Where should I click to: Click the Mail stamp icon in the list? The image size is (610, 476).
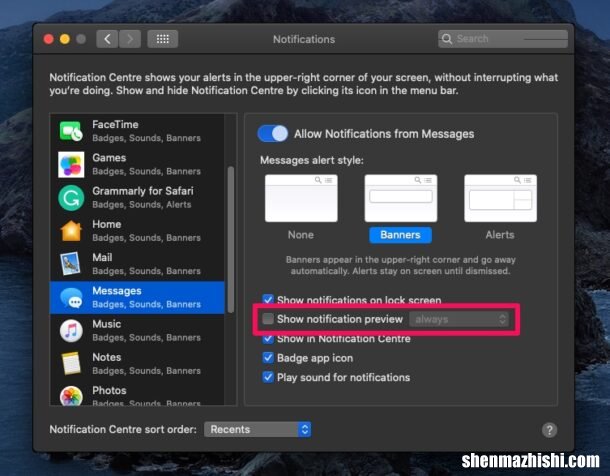tap(71, 264)
